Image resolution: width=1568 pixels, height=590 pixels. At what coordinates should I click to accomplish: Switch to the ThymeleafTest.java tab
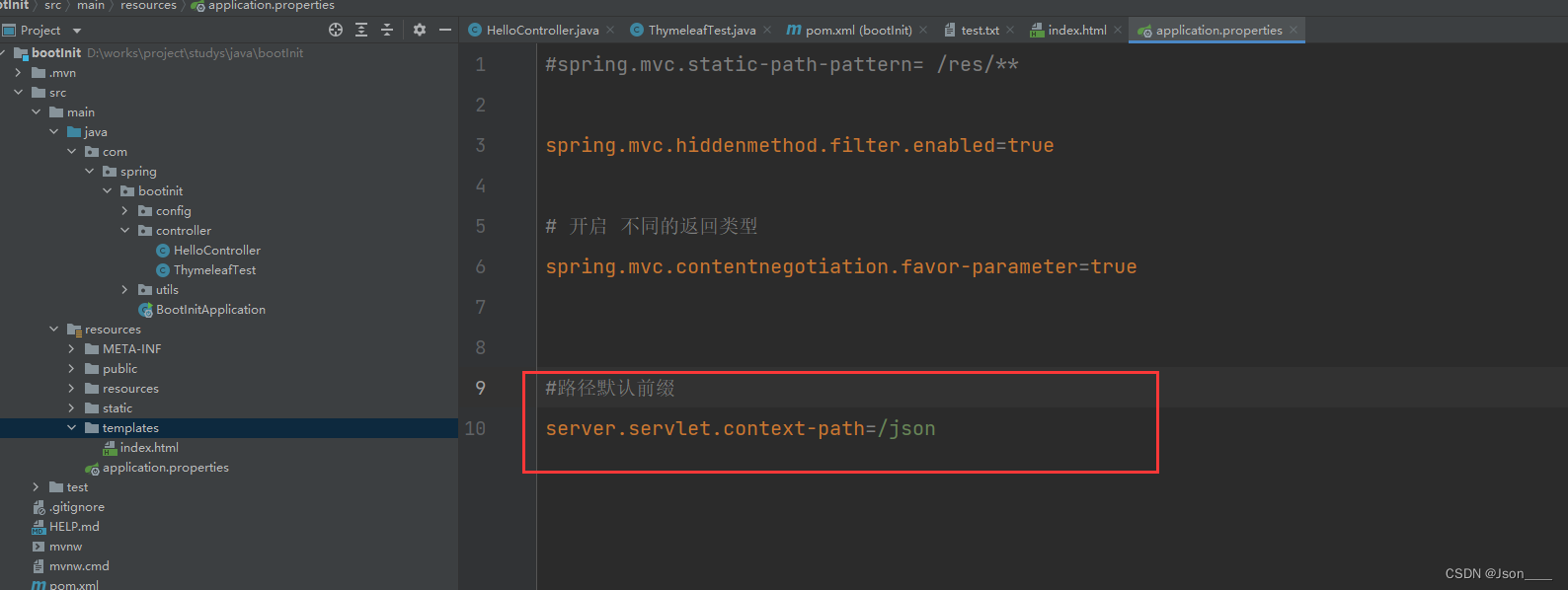701,31
